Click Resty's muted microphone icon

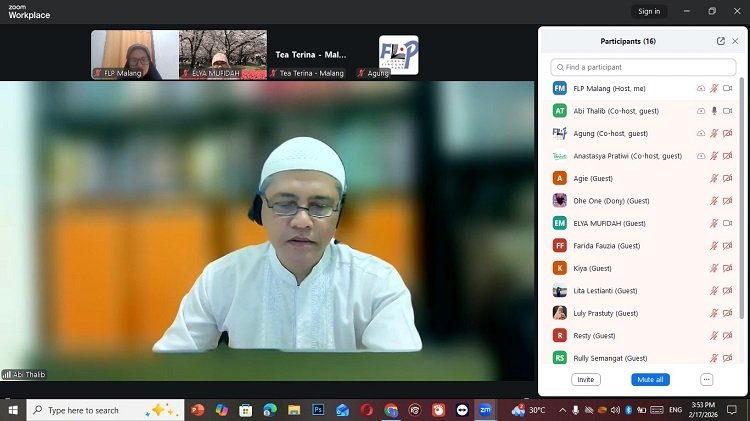714,335
